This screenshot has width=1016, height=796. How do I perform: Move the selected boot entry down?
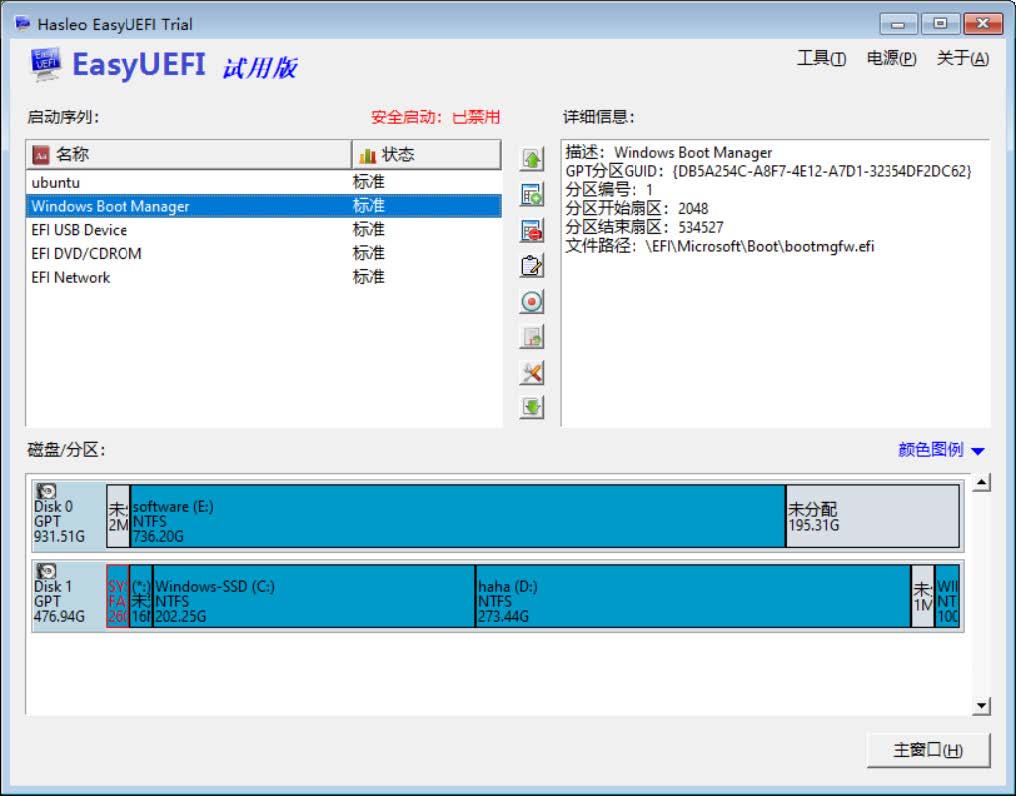[x=531, y=408]
